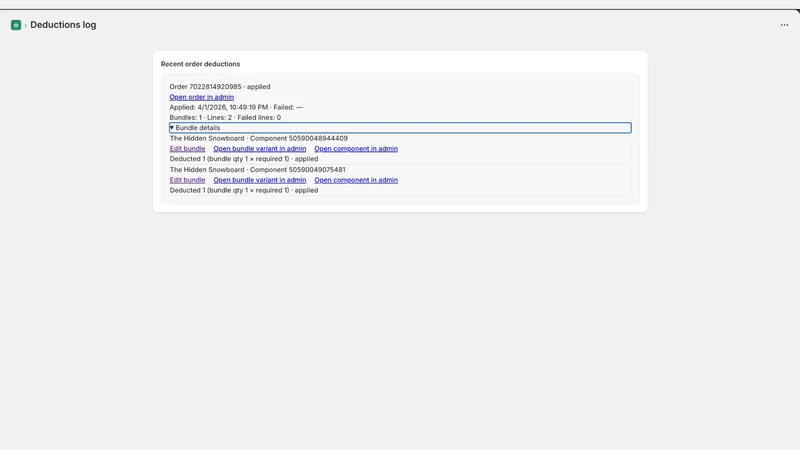The height and width of the screenshot is (450, 800).
Task: Click the Deductions log page title
Action: 63,25
